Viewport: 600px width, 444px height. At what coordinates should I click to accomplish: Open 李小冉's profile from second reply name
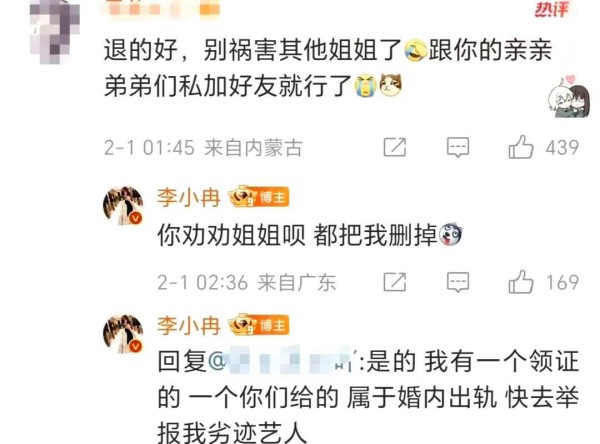point(188,326)
